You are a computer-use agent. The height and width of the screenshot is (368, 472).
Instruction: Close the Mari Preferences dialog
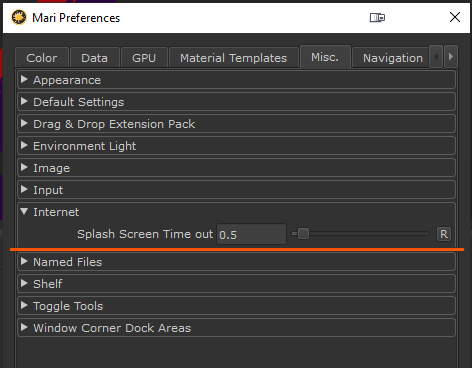coord(455,17)
